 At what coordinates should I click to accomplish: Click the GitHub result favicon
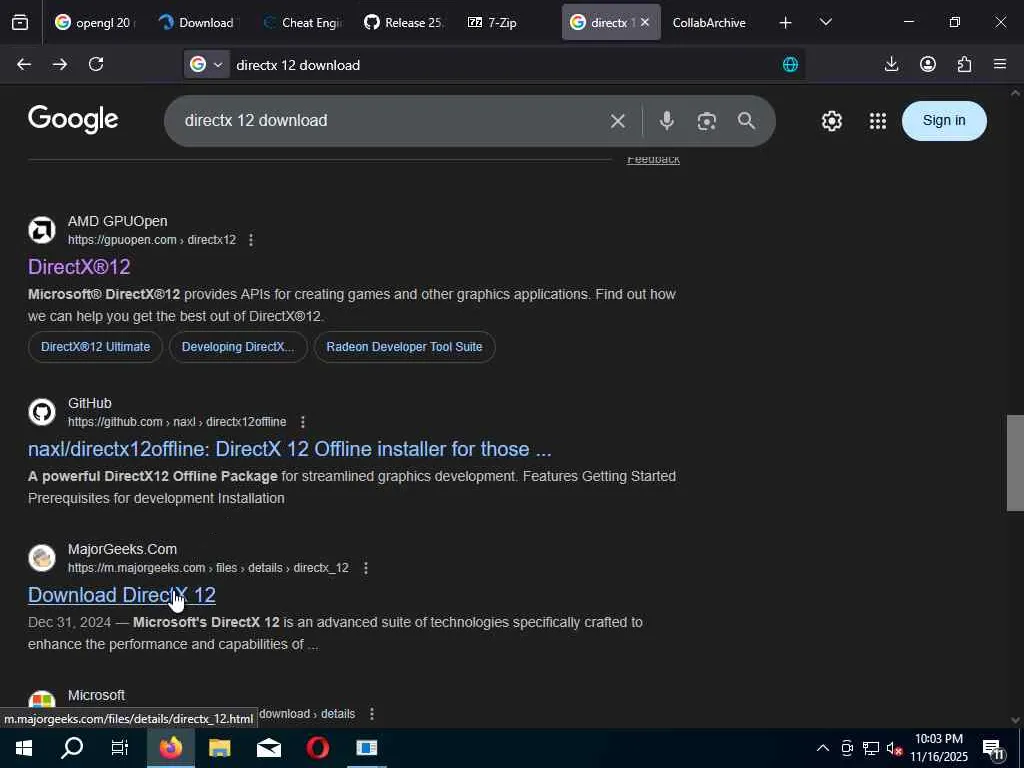point(42,412)
